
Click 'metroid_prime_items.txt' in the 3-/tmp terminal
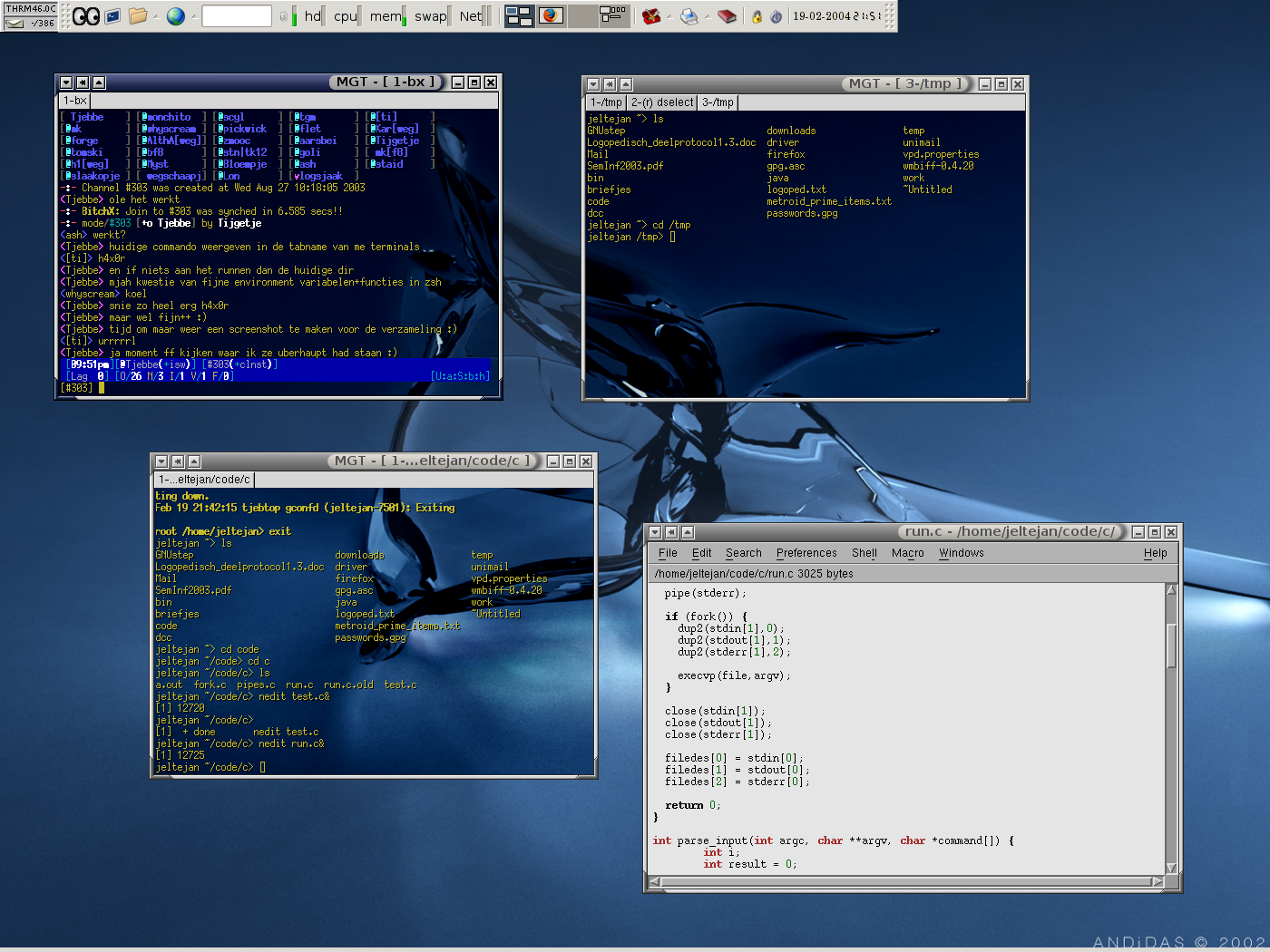[x=829, y=201]
